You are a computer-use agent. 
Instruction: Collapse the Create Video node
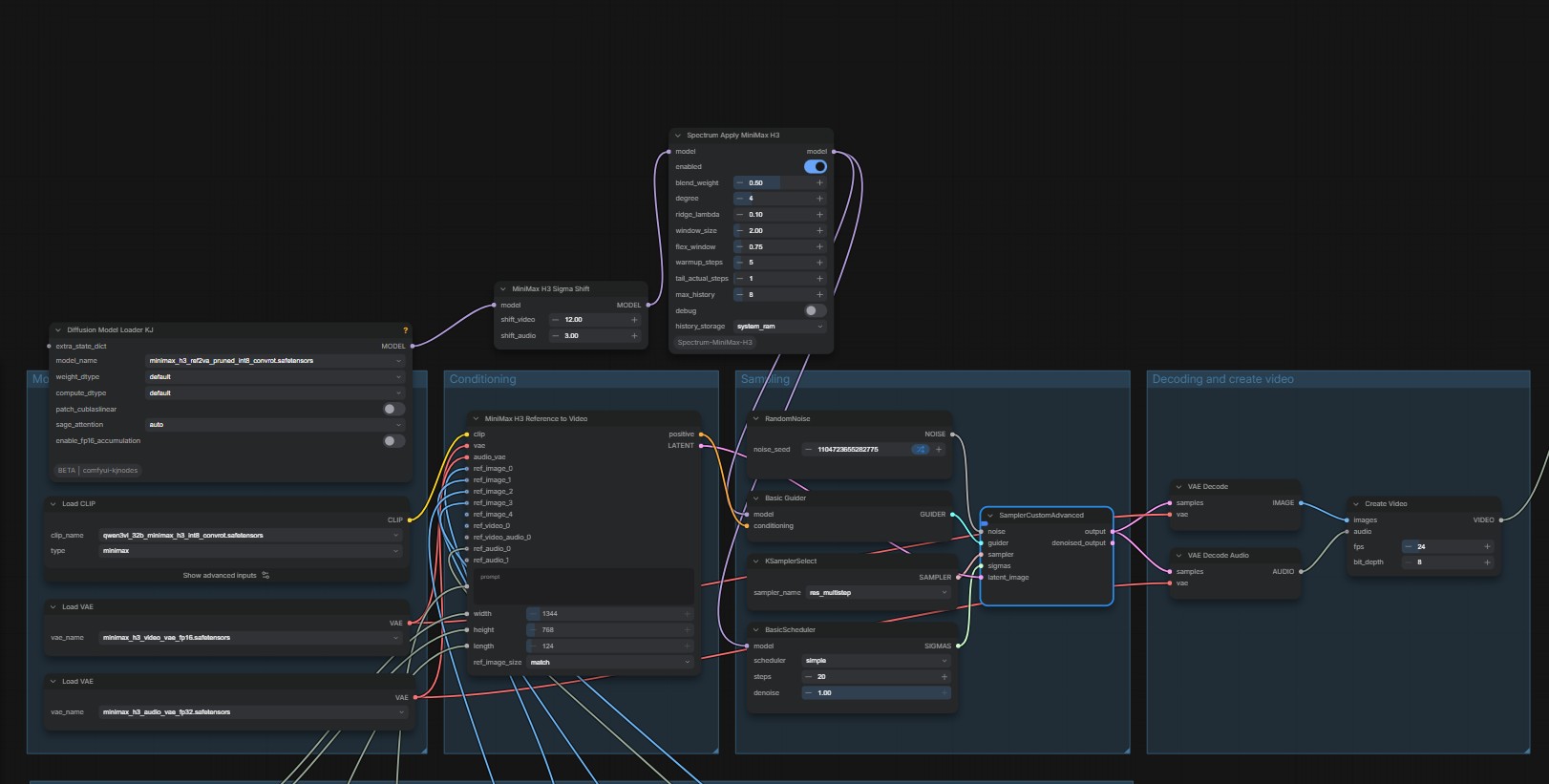pyautogui.click(x=1356, y=504)
